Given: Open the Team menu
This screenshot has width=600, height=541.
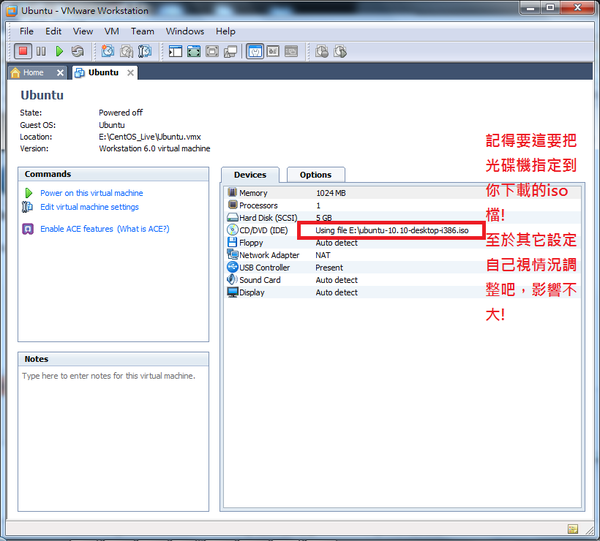Looking at the screenshot, I should click(x=142, y=31).
